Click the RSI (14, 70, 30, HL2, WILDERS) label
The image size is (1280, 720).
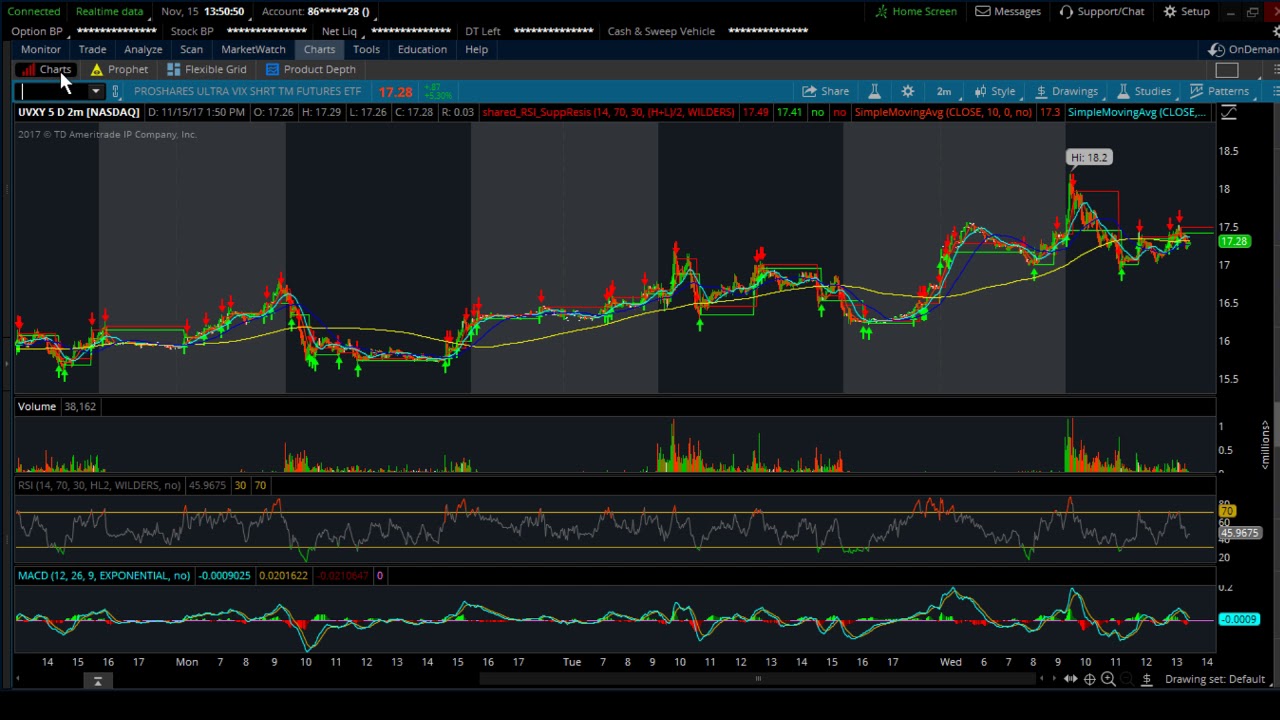tap(99, 485)
